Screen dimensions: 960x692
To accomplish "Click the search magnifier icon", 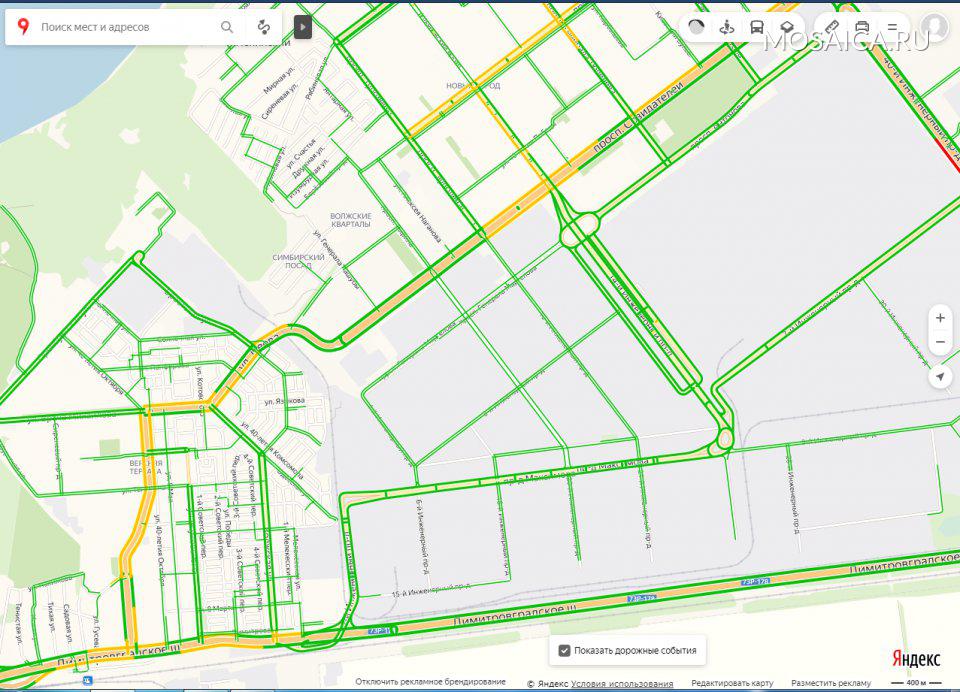I will [x=227, y=28].
